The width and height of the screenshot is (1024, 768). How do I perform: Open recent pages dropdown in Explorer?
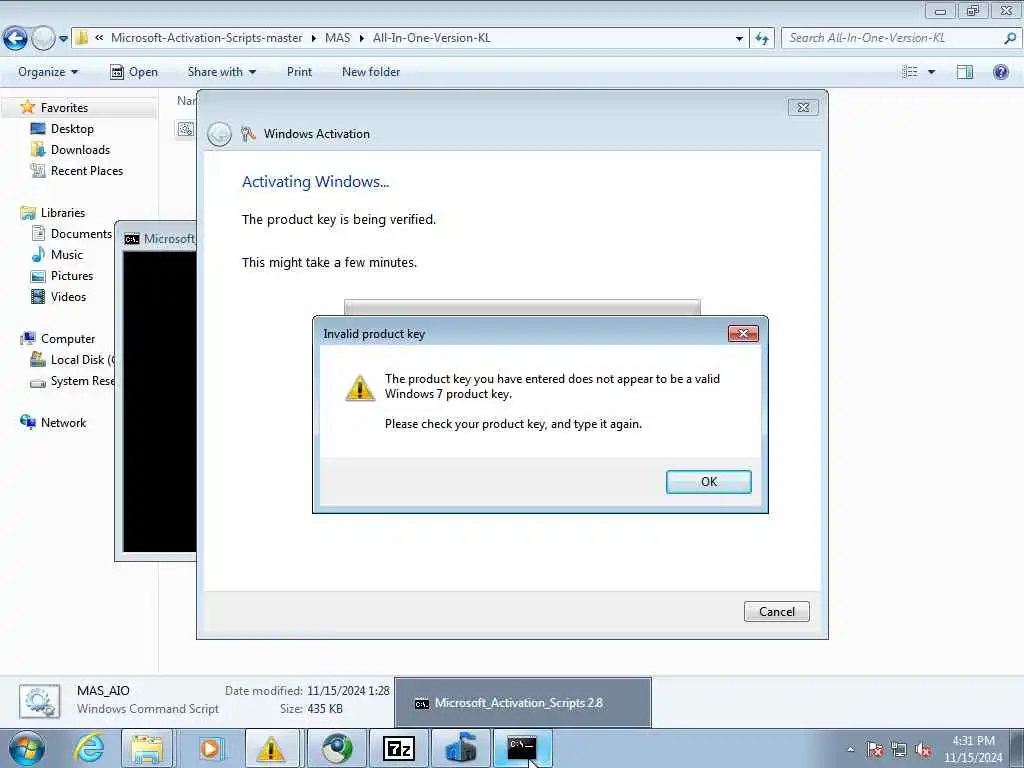pyautogui.click(x=63, y=39)
